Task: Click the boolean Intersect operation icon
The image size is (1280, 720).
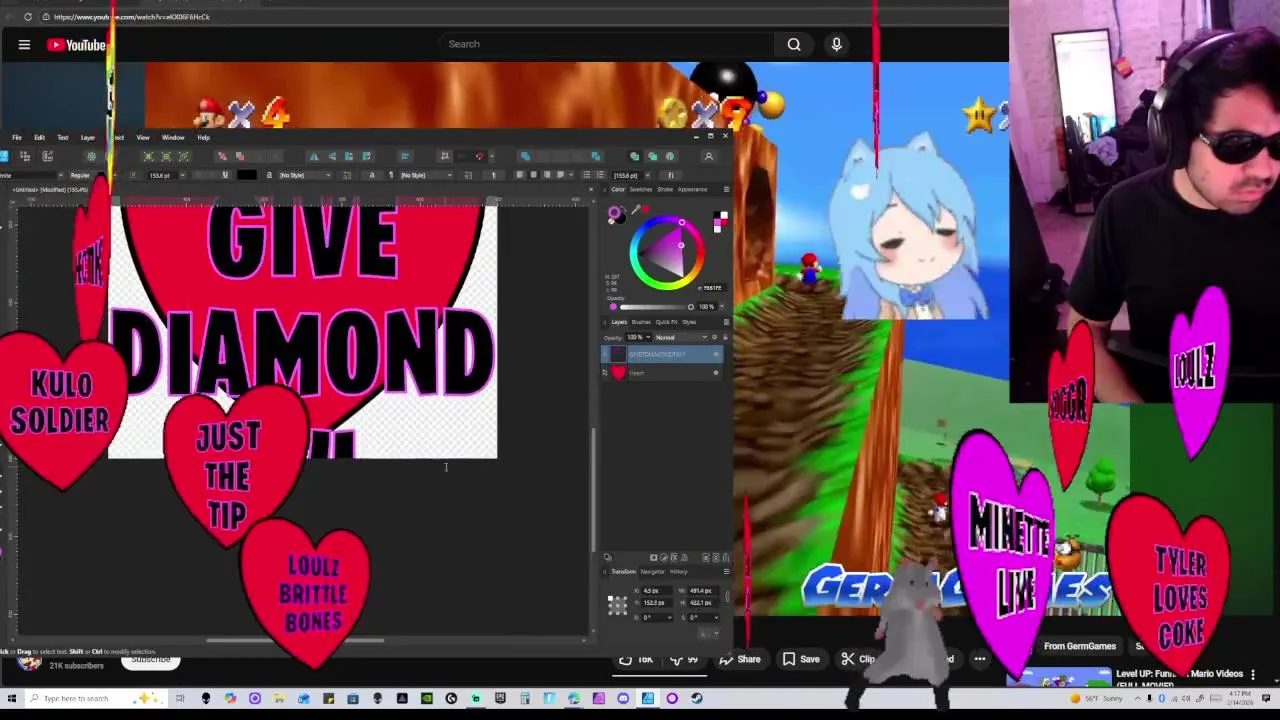Action: pyautogui.click(x=560, y=156)
